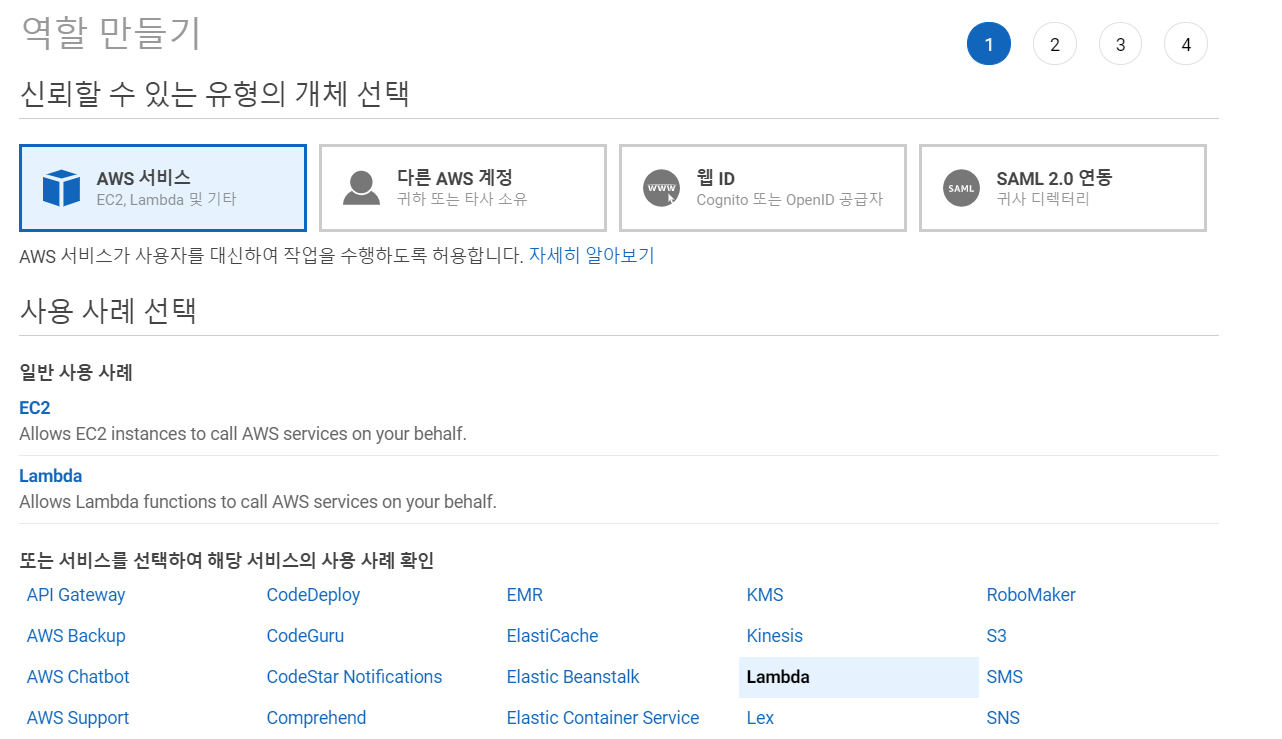Click the highlighted Lambda service entry
Viewport: 1282px width, 739px height.
tap(859, 677)
